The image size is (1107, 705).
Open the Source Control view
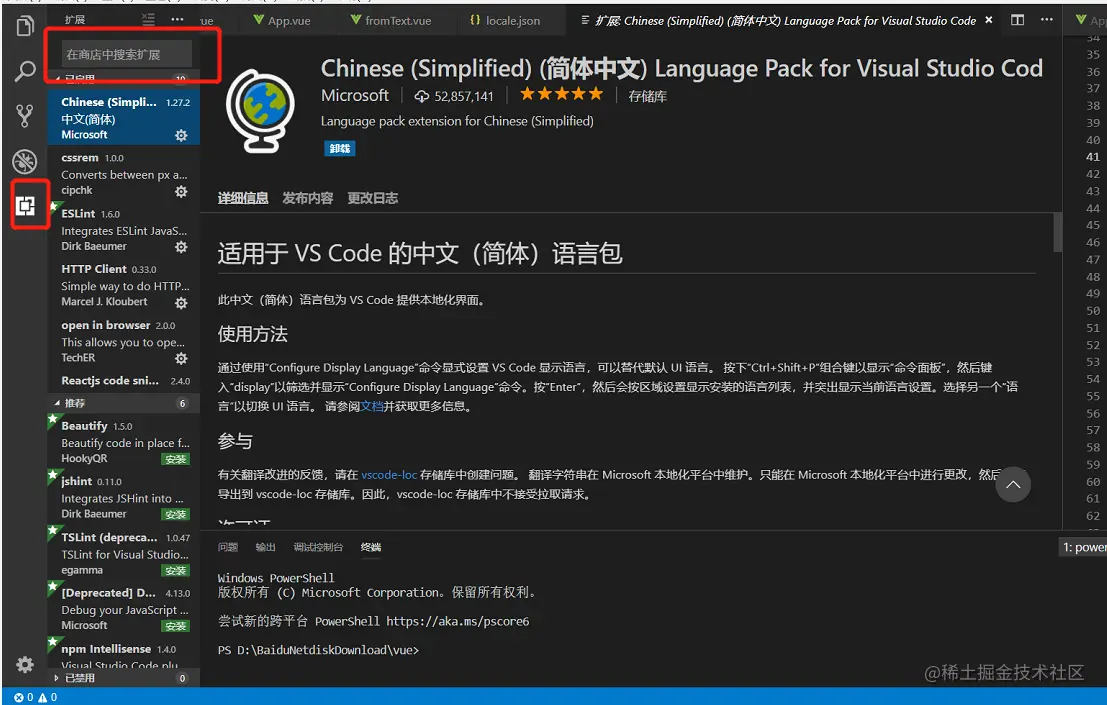(x=25, y=116)
